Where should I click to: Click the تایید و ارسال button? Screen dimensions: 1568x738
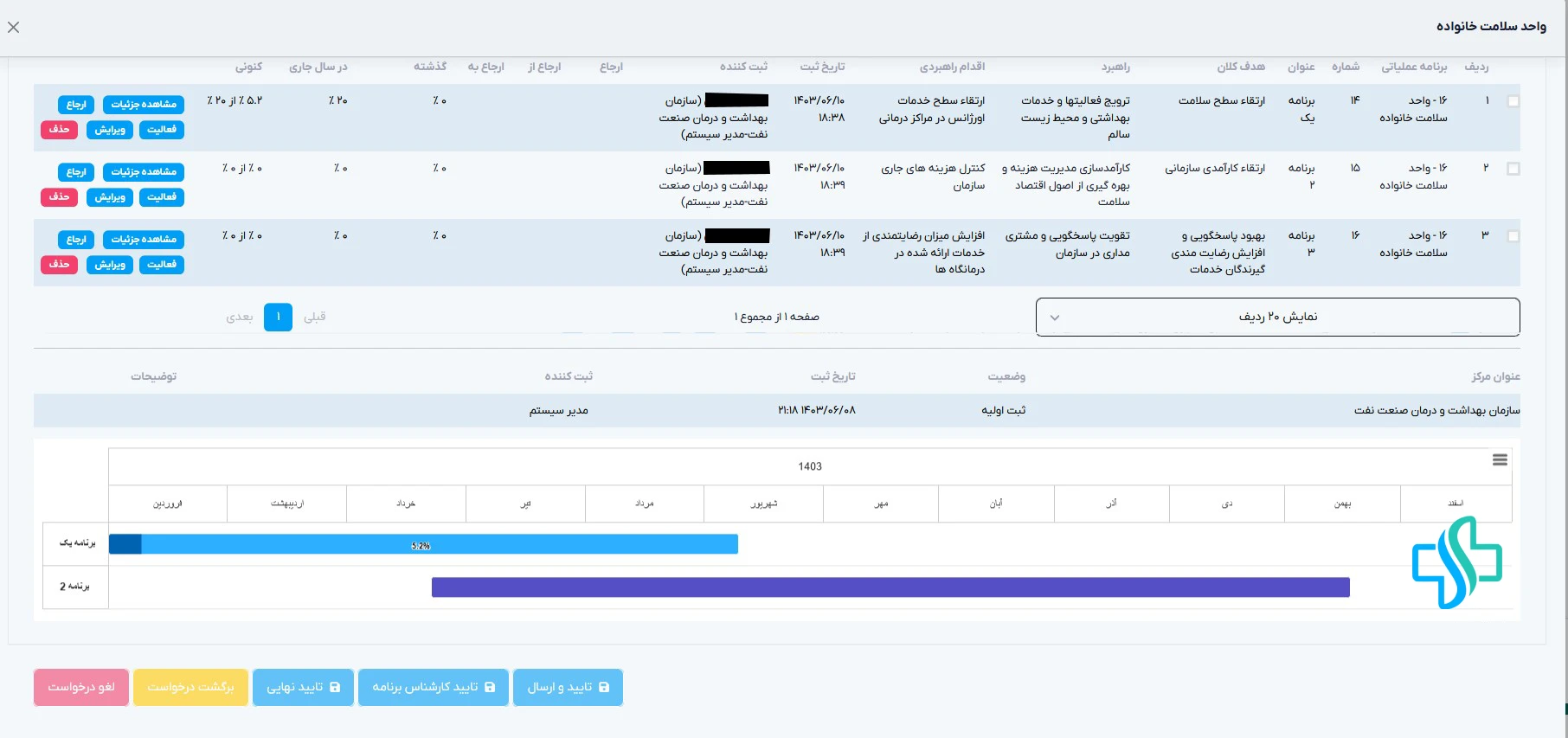coord(568,687)
